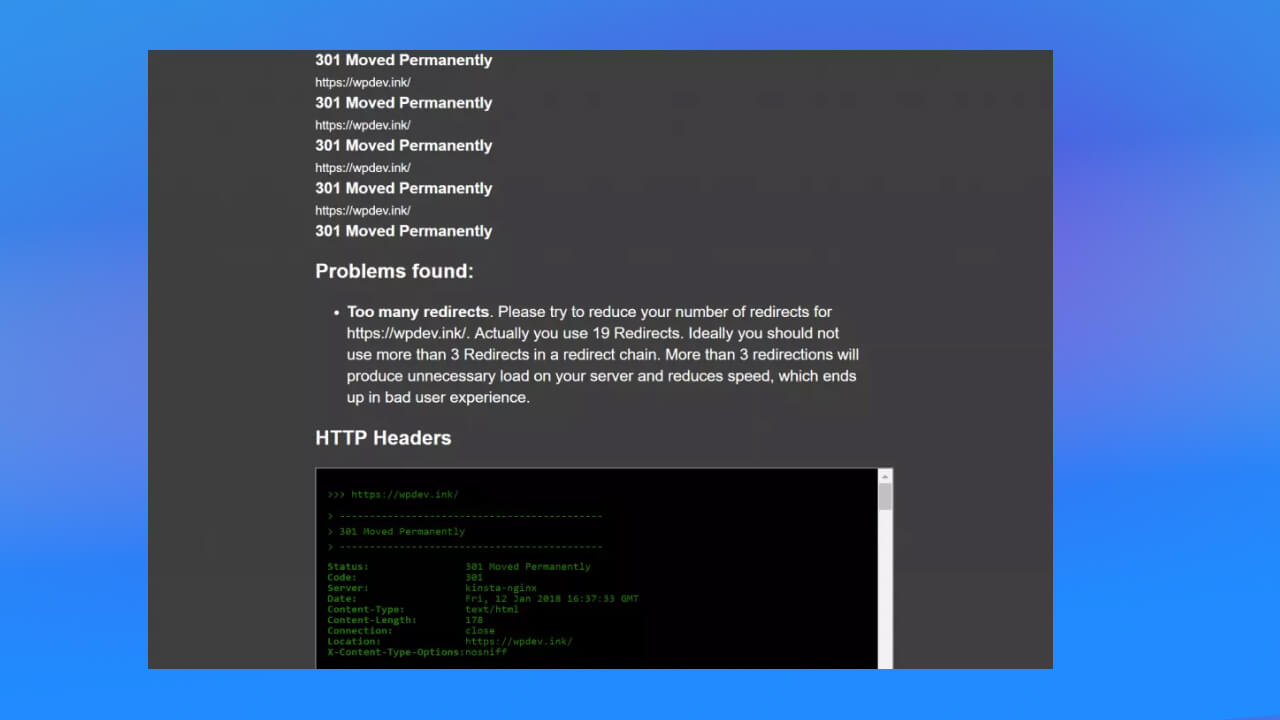Click the 'X-Content-Type-Options:nosniff' line
1280x720 pixels.
pos(417,652)
